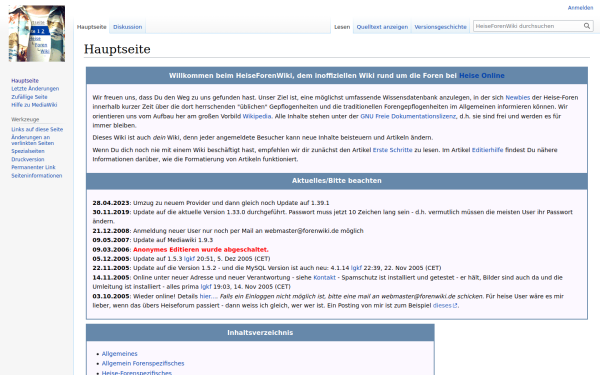Open the Versionsgeschichte tab
This screenshot has height=375, width=600.
coord(440,27)
